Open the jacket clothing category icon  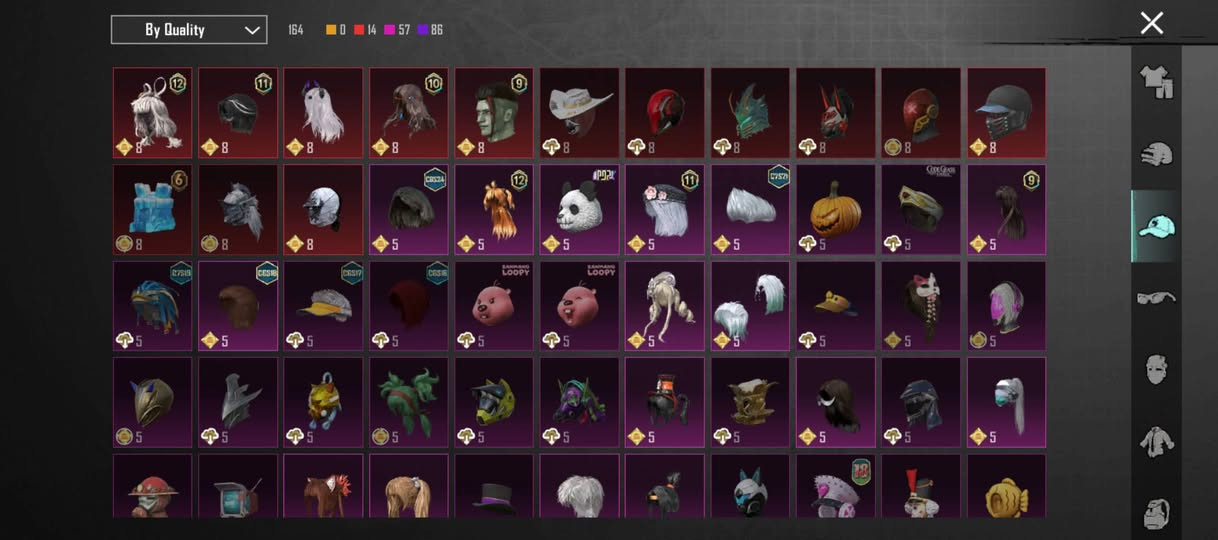click(1156, 441)
